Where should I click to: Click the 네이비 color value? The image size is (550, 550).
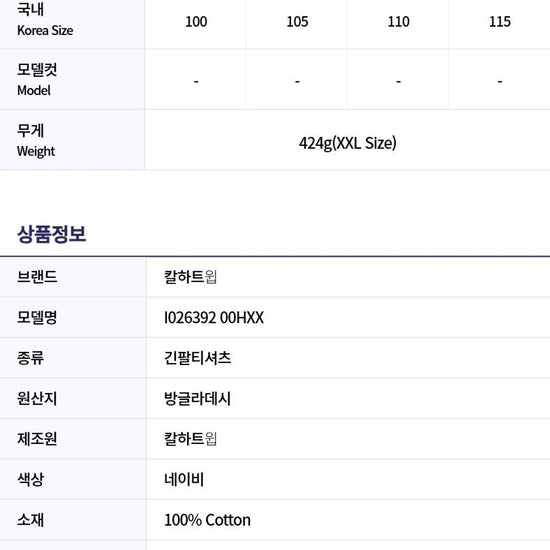pyautogui.click(x=184, y=479)
